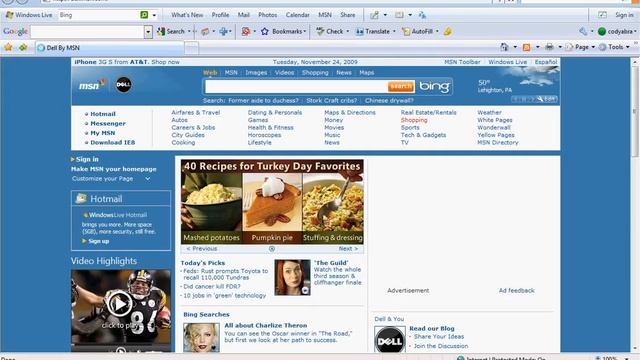Click the Add to Favorites icon
Image resolution: width=640 pixels, height=360 pixels.
pyautogui.click(x=23, y=47)
